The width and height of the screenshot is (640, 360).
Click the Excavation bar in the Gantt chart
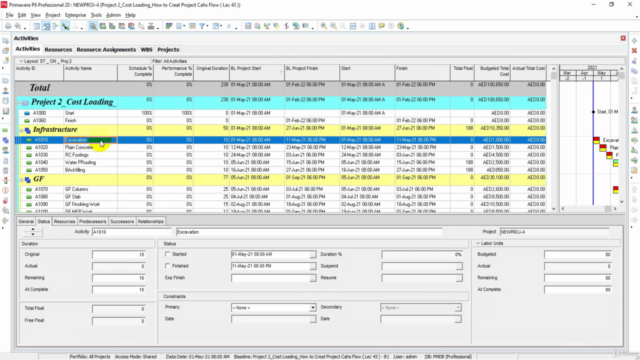596,140
